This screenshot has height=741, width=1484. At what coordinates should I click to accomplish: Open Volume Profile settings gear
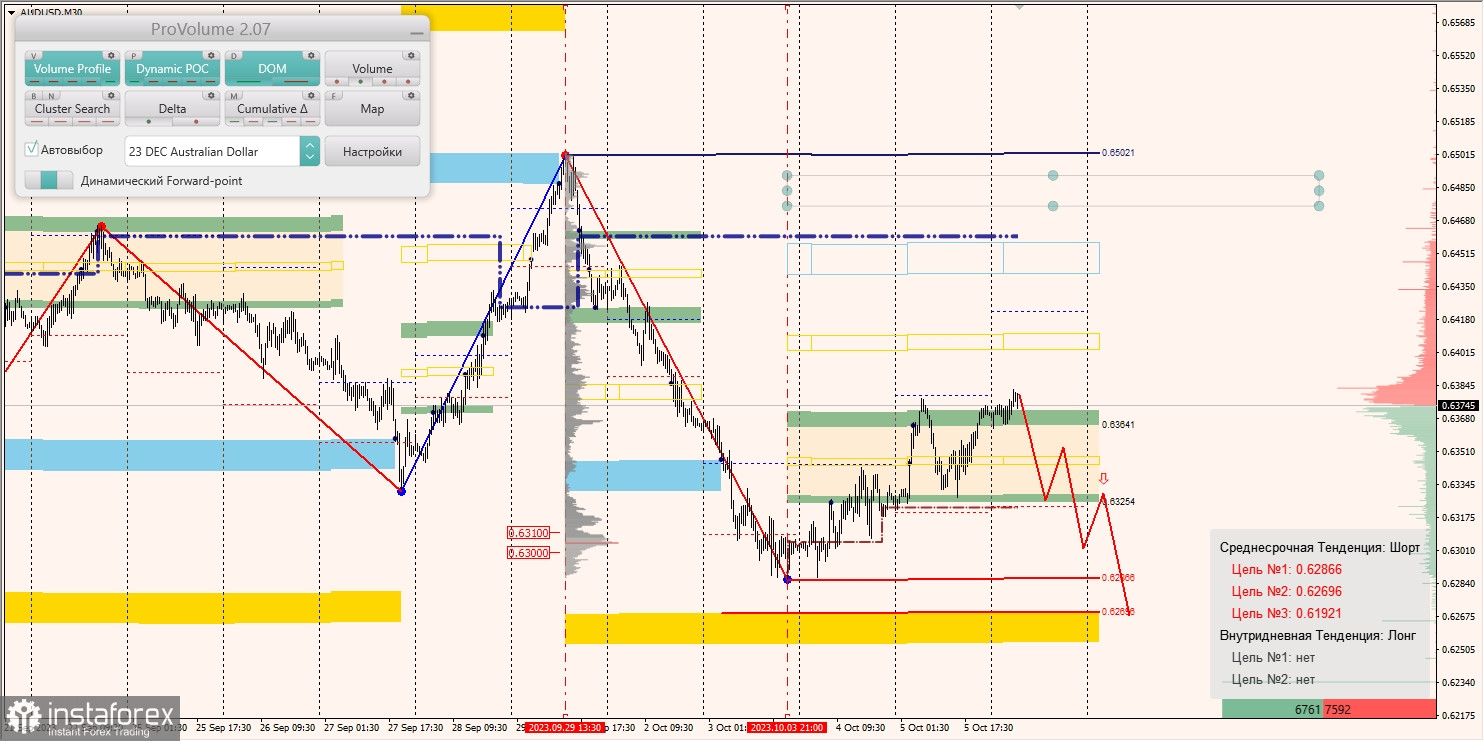(111, 55)
